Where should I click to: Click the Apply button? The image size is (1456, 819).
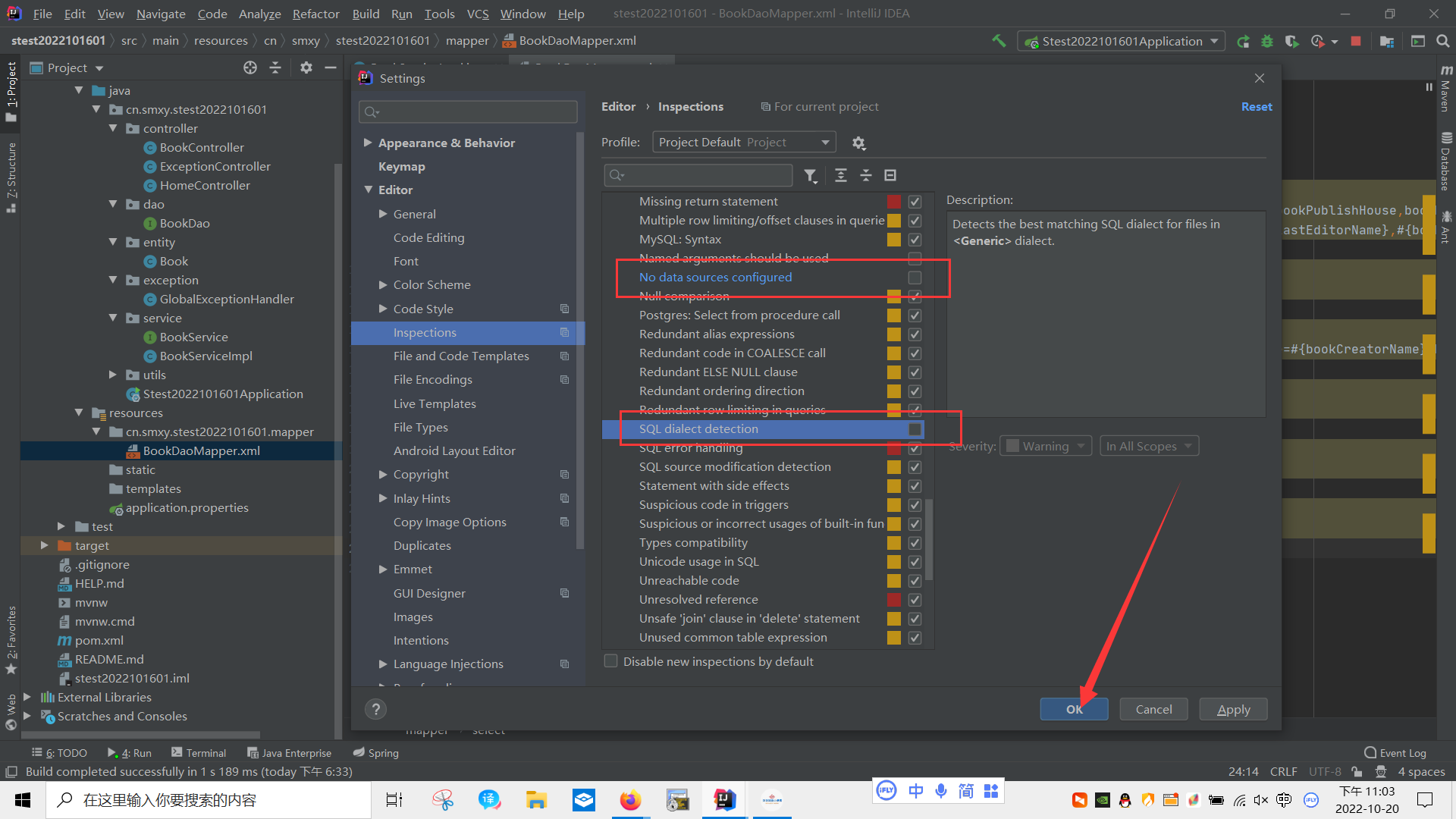click(x=1233, y=709)
